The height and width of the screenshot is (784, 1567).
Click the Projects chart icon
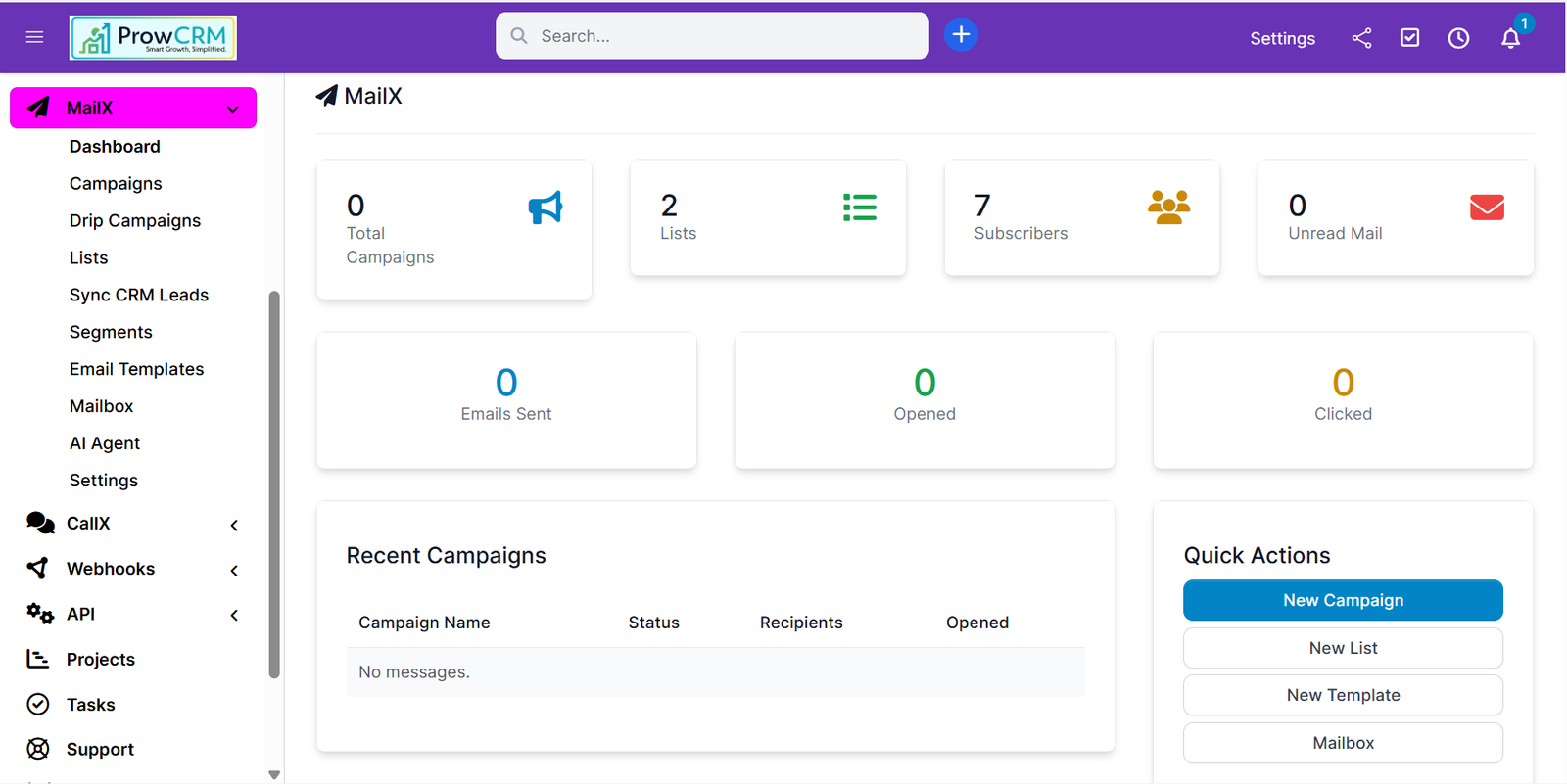pyautogui.click(x=38, y=659)
